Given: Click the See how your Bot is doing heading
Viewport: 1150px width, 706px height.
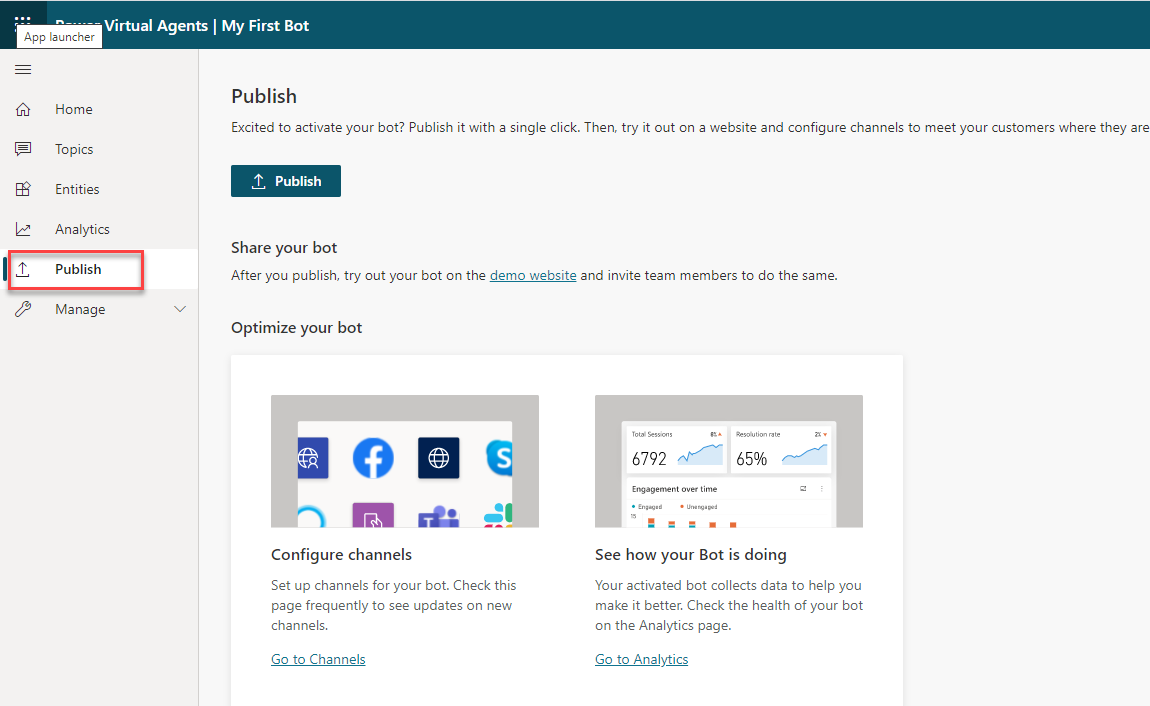Looking at the screenshot, I should [691, 555].
